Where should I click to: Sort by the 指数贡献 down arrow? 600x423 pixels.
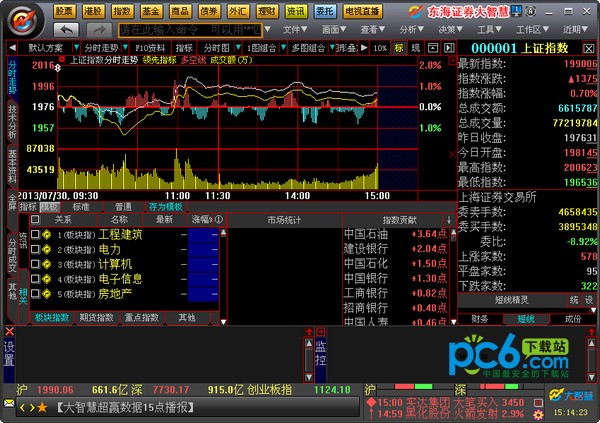point(449,220)
